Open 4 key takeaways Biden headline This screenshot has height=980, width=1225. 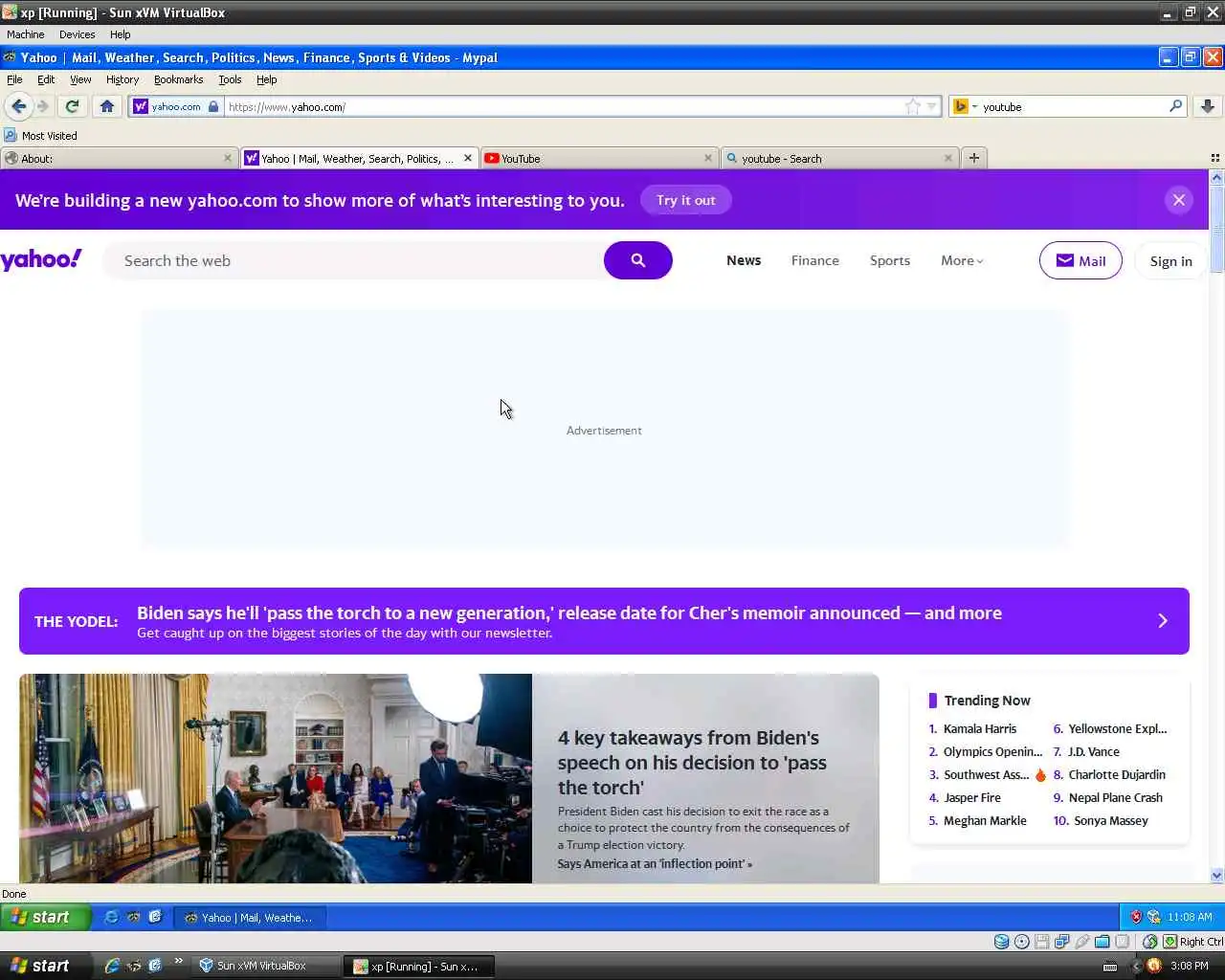click(692, 763)
